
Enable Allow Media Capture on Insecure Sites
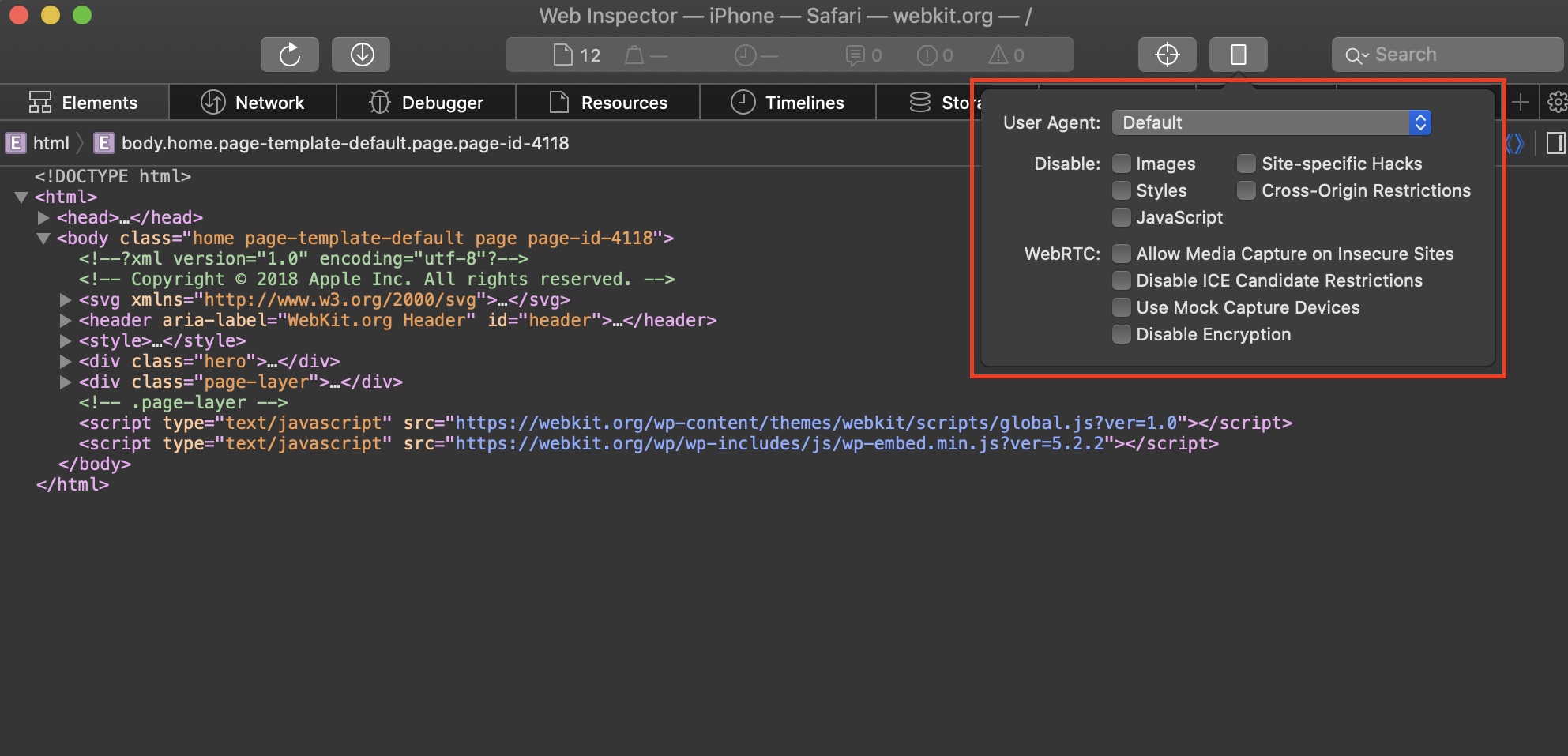[x=1121, y=254]
